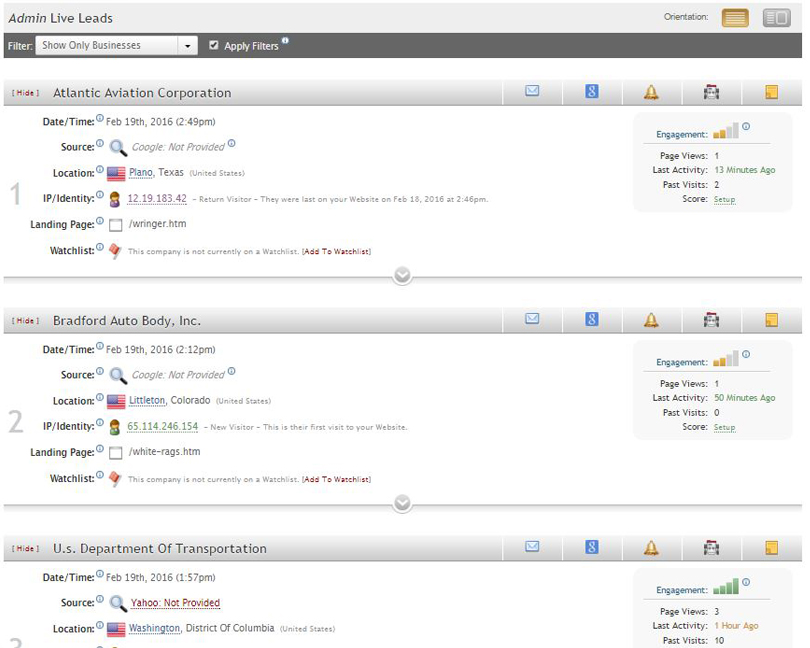Hide the Atlantic Aviation Corporation lead
The image size is (810, 648).
26,93
